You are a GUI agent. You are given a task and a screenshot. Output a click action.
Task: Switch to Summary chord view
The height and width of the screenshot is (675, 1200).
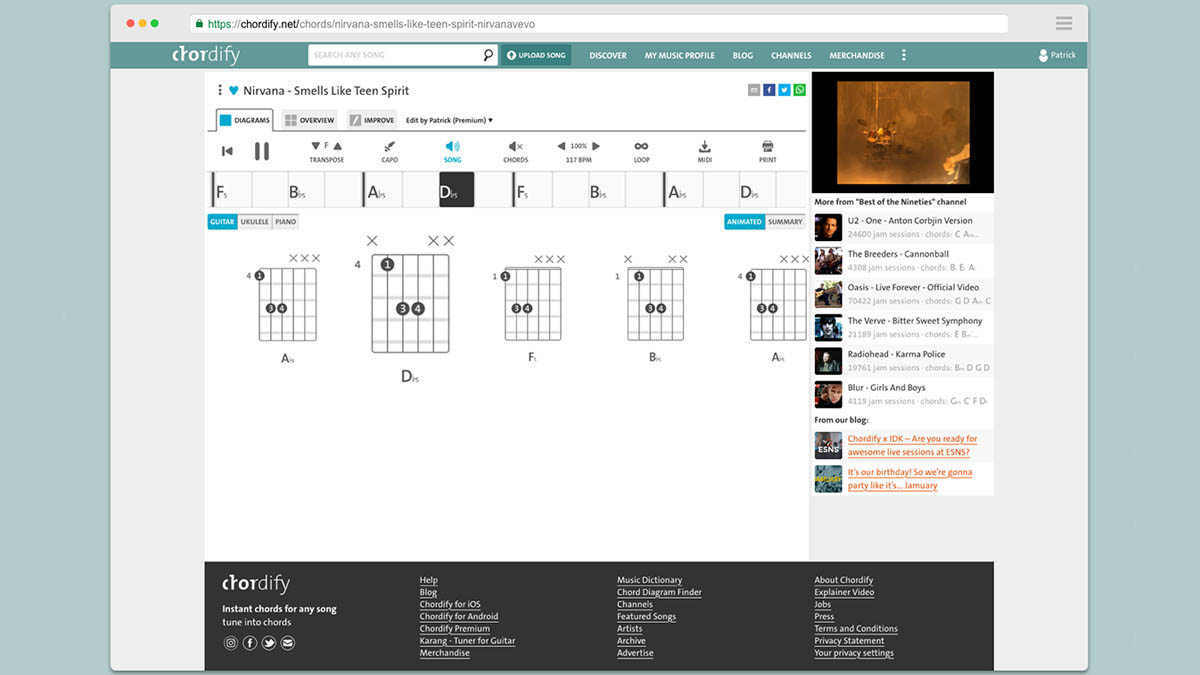785,222
